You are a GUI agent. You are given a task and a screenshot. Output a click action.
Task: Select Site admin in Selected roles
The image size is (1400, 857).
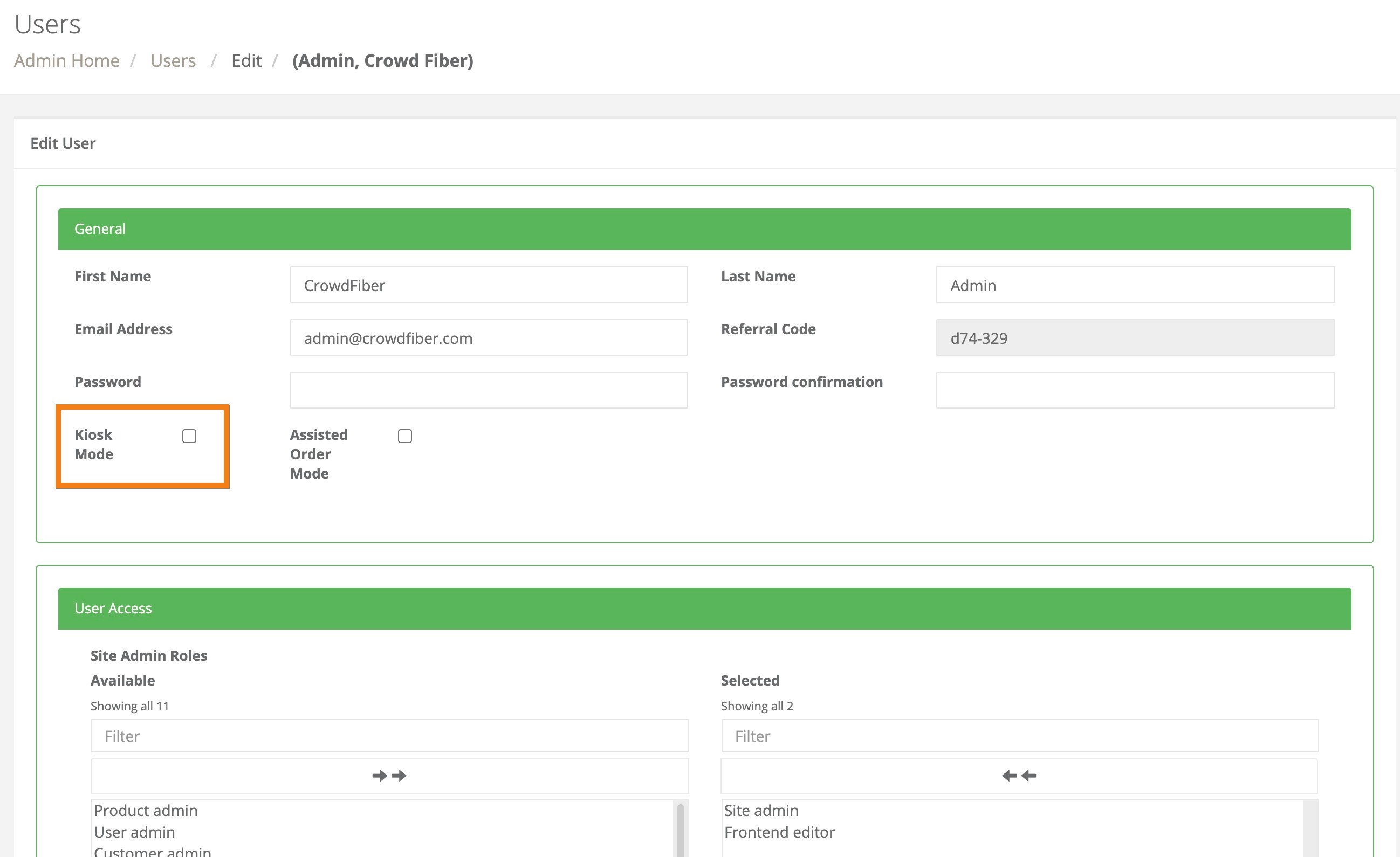(x=761, y=811)
